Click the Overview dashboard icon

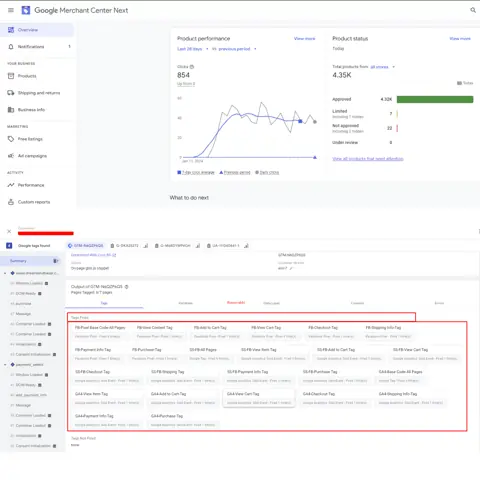click(11, 30)
